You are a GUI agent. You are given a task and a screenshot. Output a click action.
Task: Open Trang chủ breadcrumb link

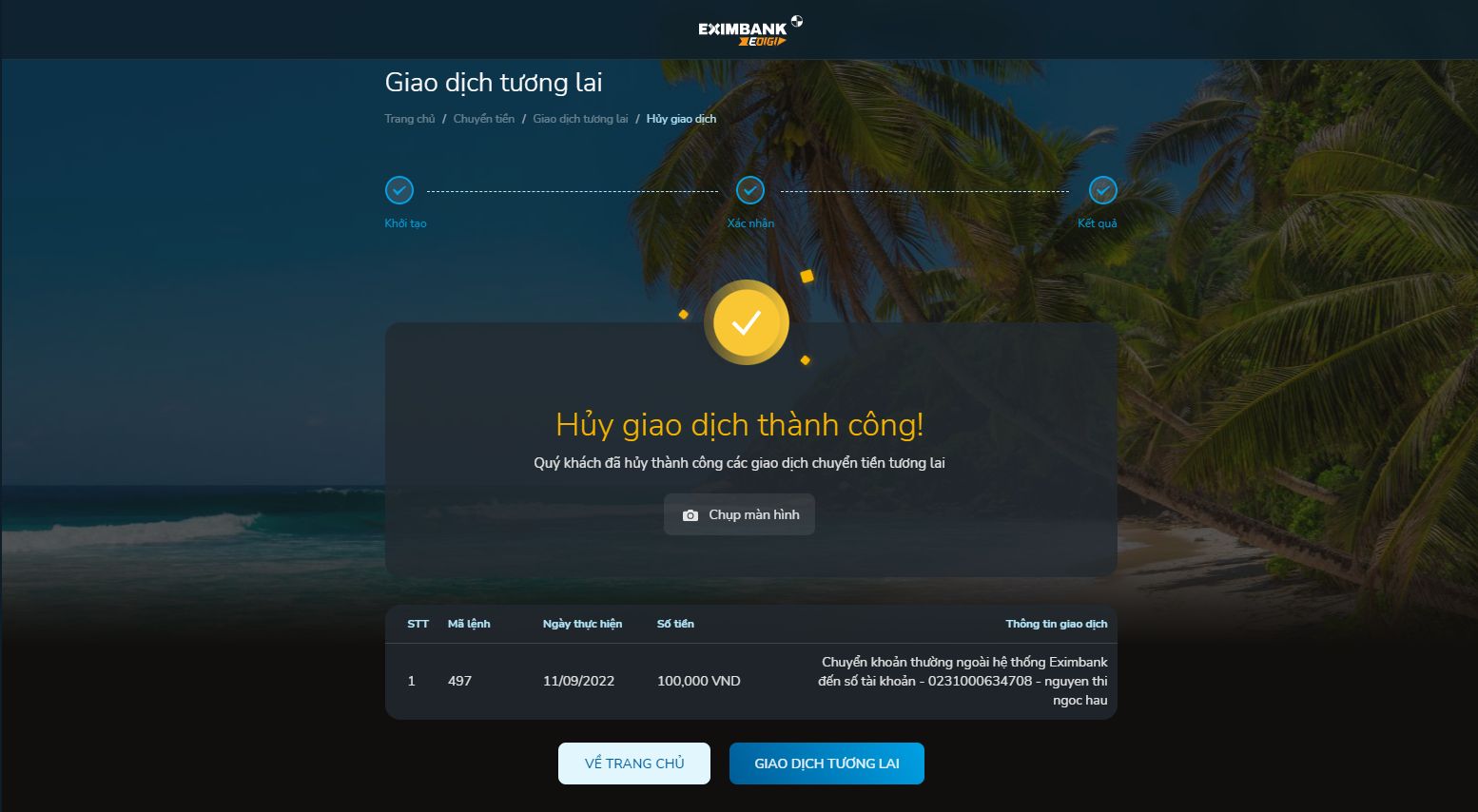coord(410,119)
